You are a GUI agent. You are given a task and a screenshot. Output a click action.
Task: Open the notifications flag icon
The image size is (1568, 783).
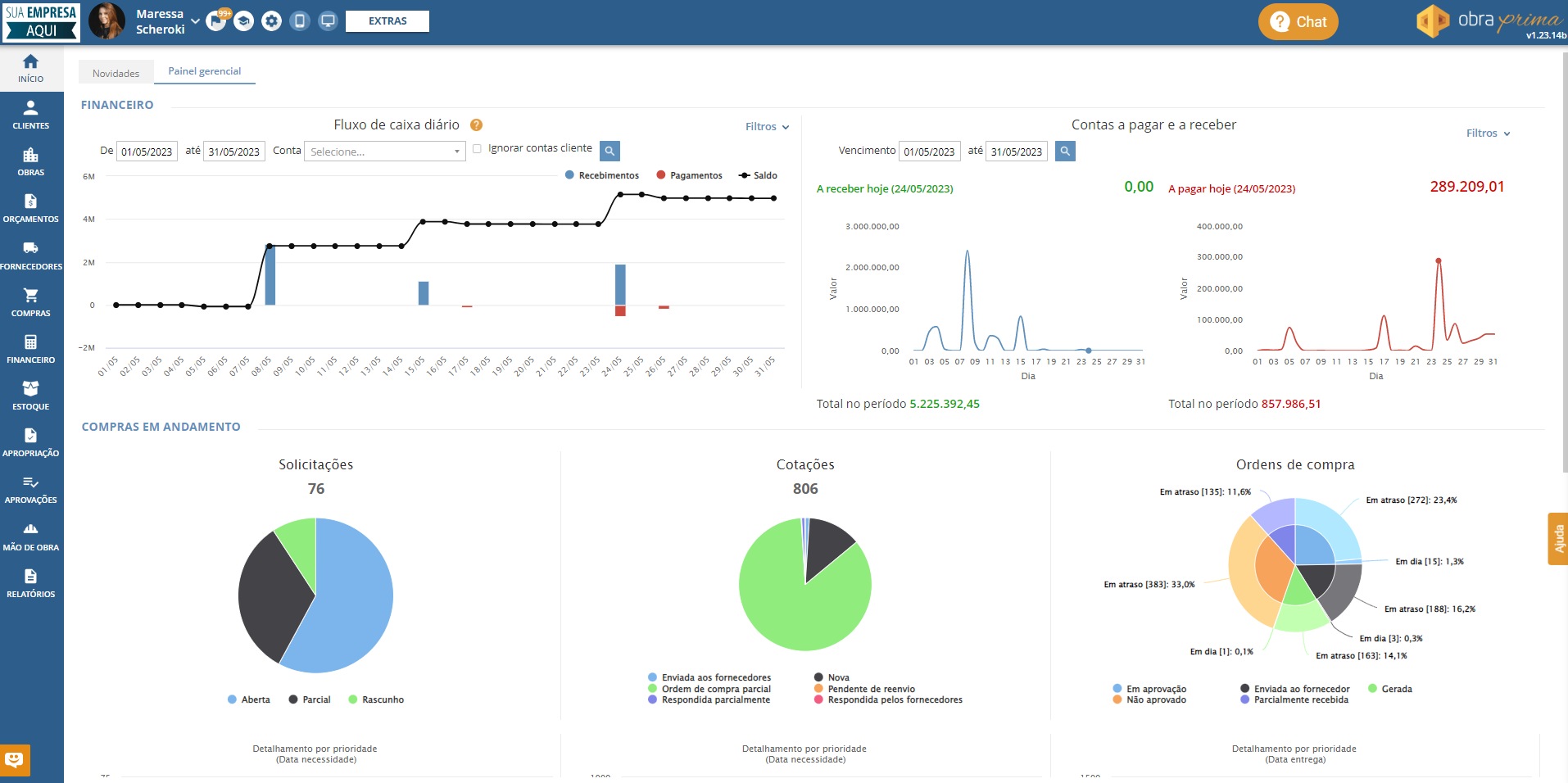coord(216,21)
